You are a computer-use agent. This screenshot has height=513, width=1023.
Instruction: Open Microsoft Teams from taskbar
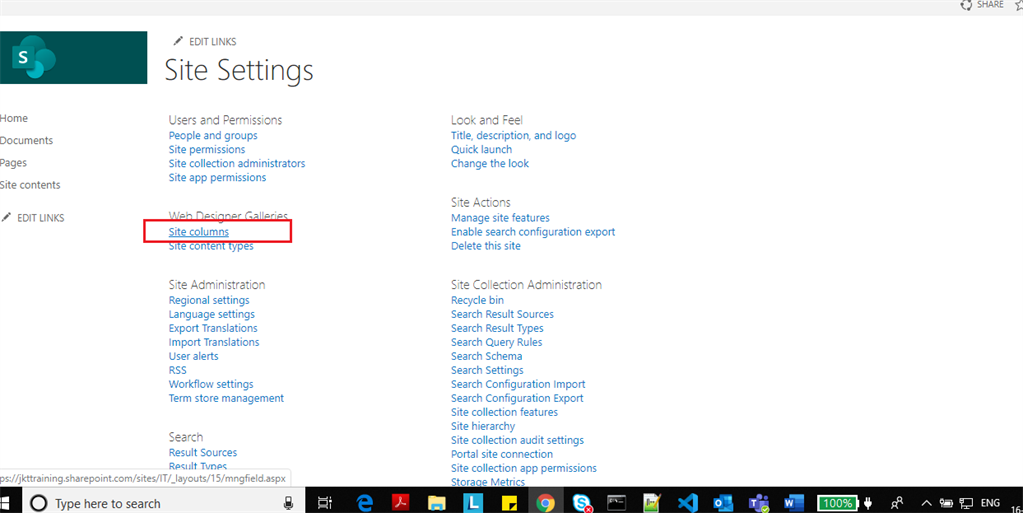pos(759,503)
